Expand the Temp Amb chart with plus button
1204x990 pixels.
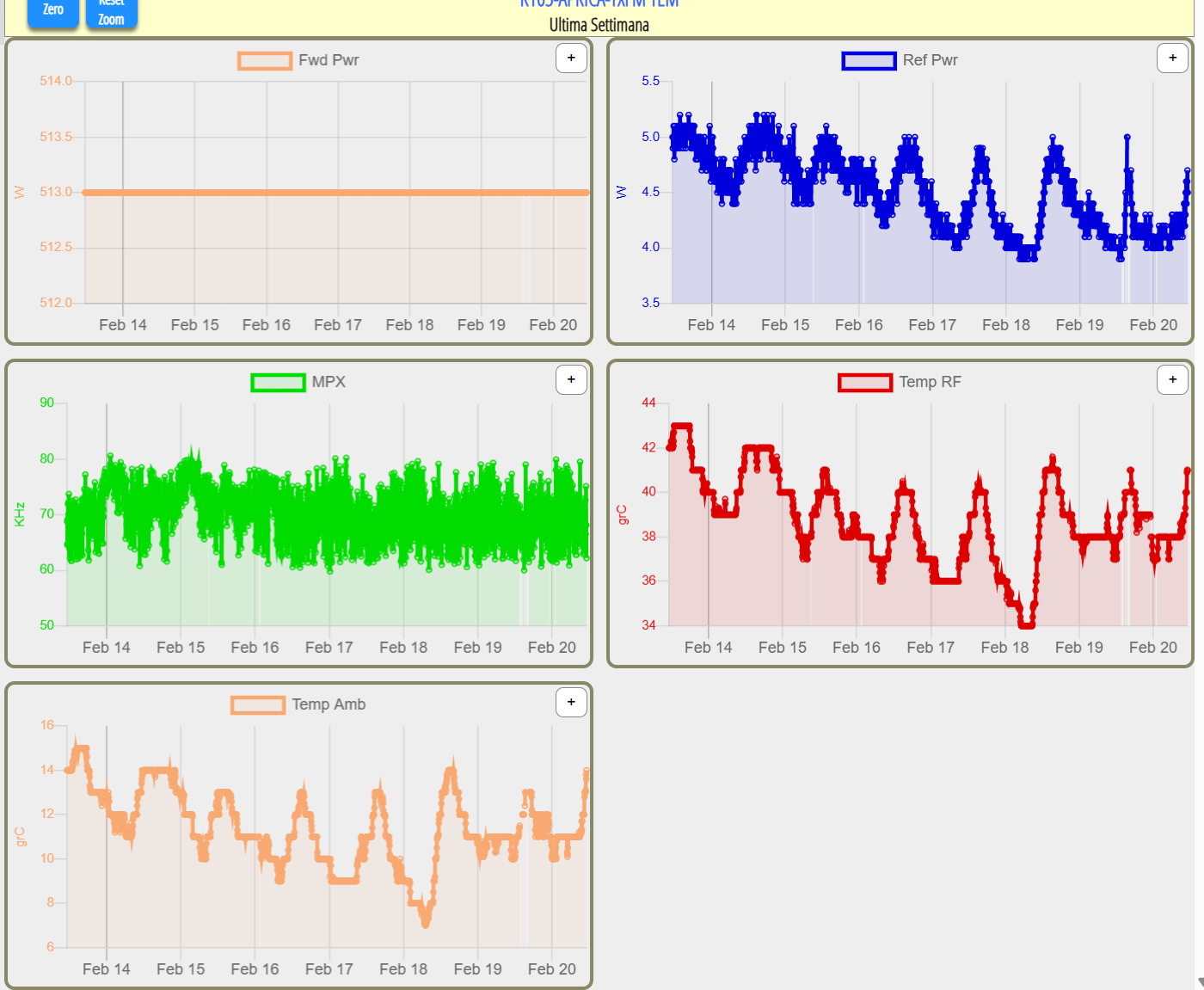point(571,703)
